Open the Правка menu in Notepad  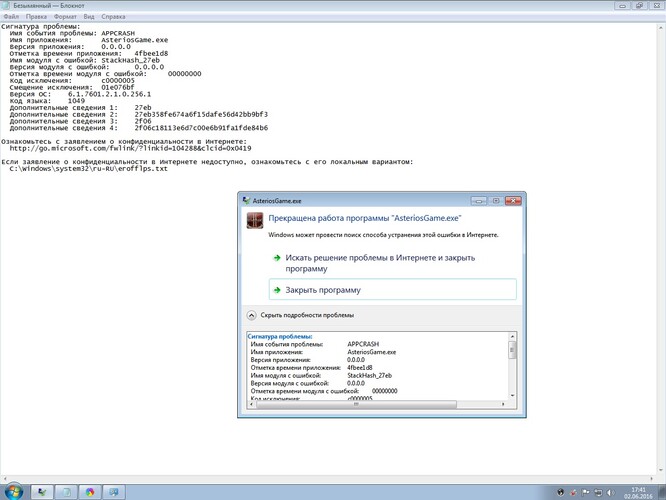point(36,17)
